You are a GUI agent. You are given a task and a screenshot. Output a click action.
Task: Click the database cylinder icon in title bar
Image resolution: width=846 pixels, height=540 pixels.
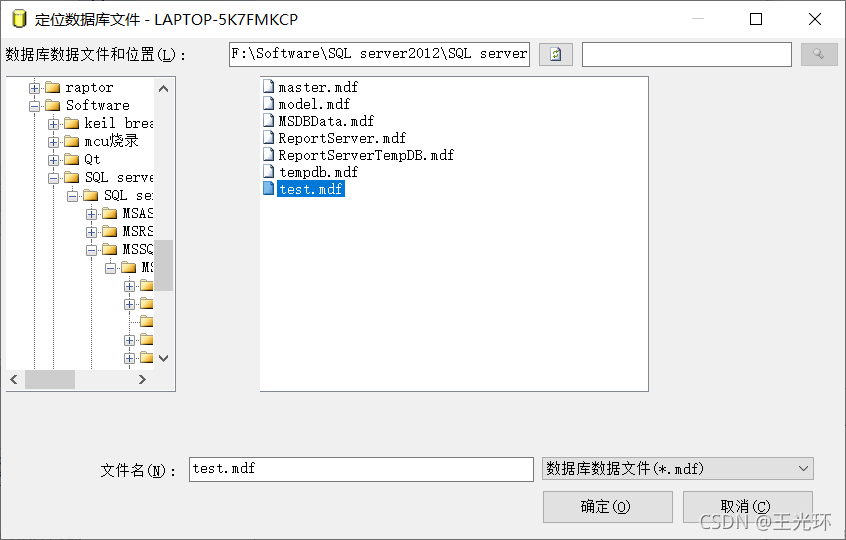pos(19,19)
